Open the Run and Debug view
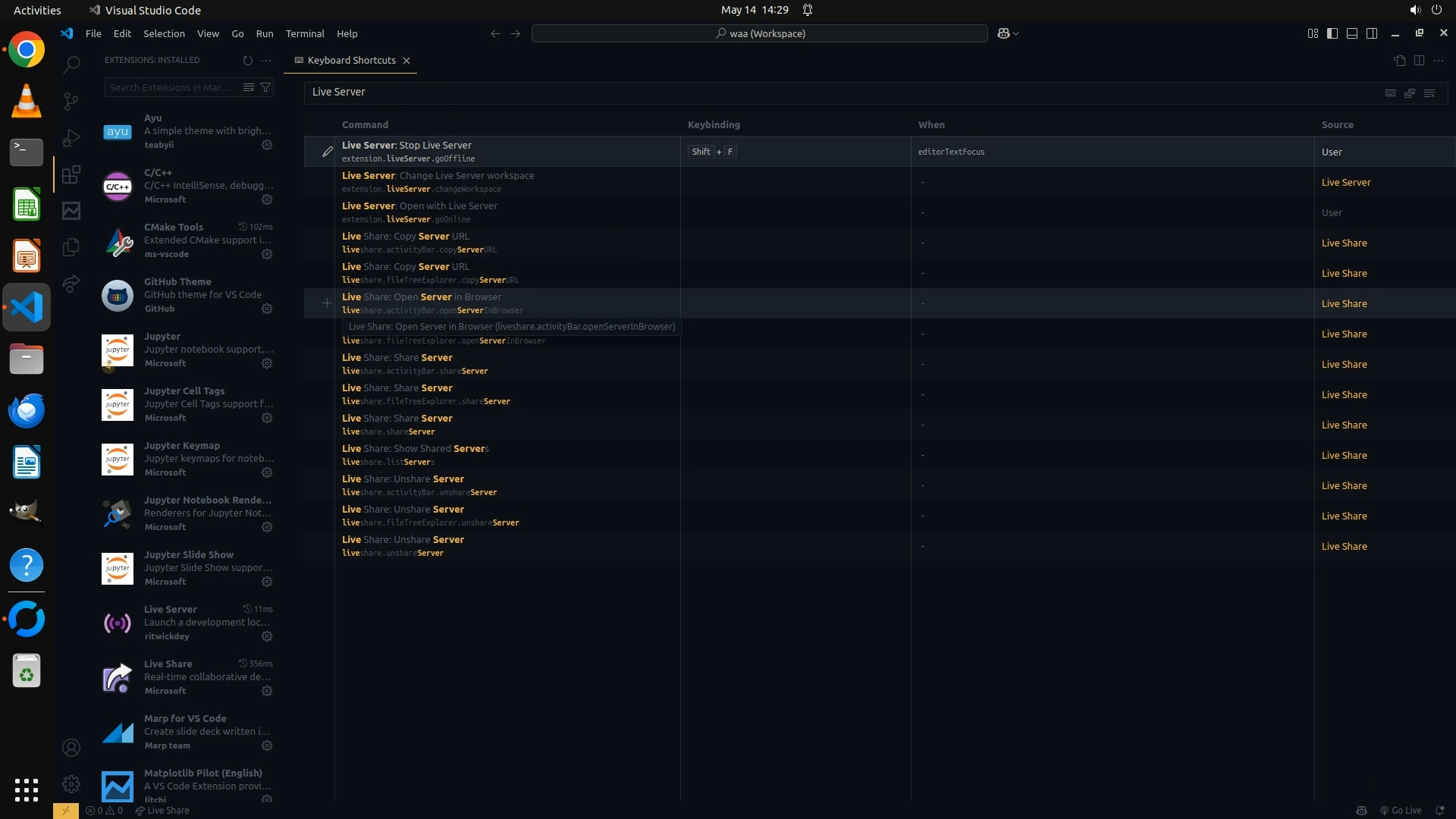 click(x=71, y=138)
